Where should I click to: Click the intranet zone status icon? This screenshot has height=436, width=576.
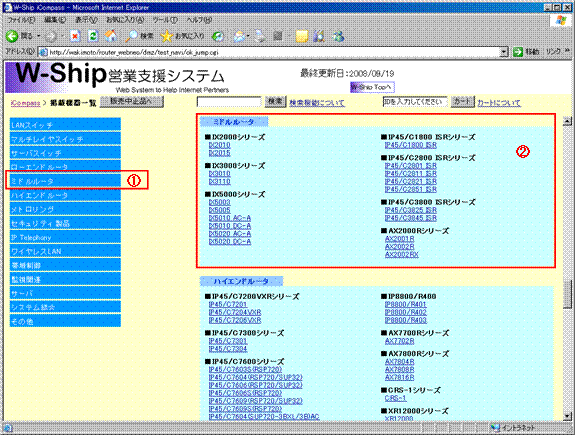click(x=495, y=428)
